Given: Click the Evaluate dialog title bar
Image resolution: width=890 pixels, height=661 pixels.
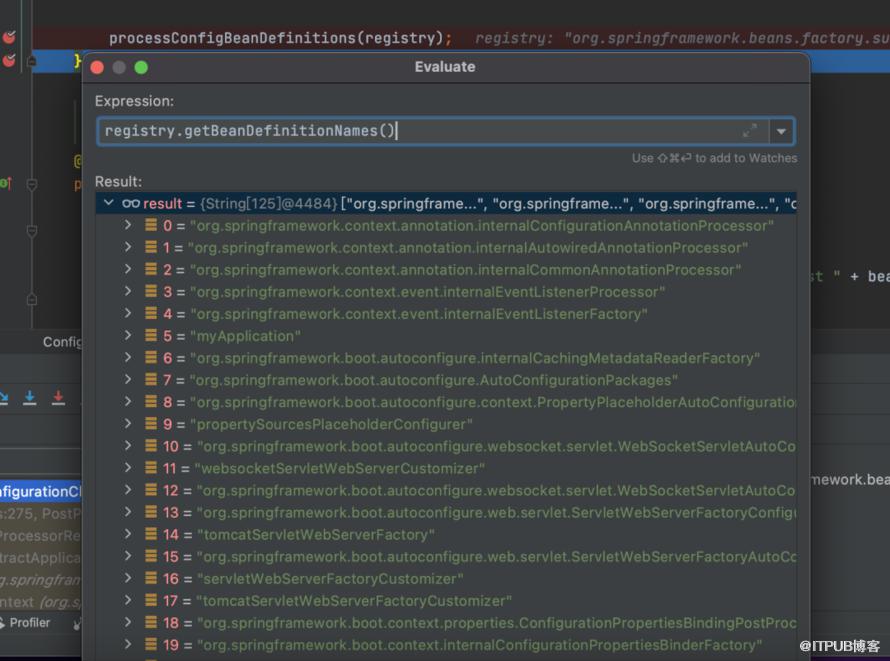Looking at the screenshot, I should tap(445, 67).
